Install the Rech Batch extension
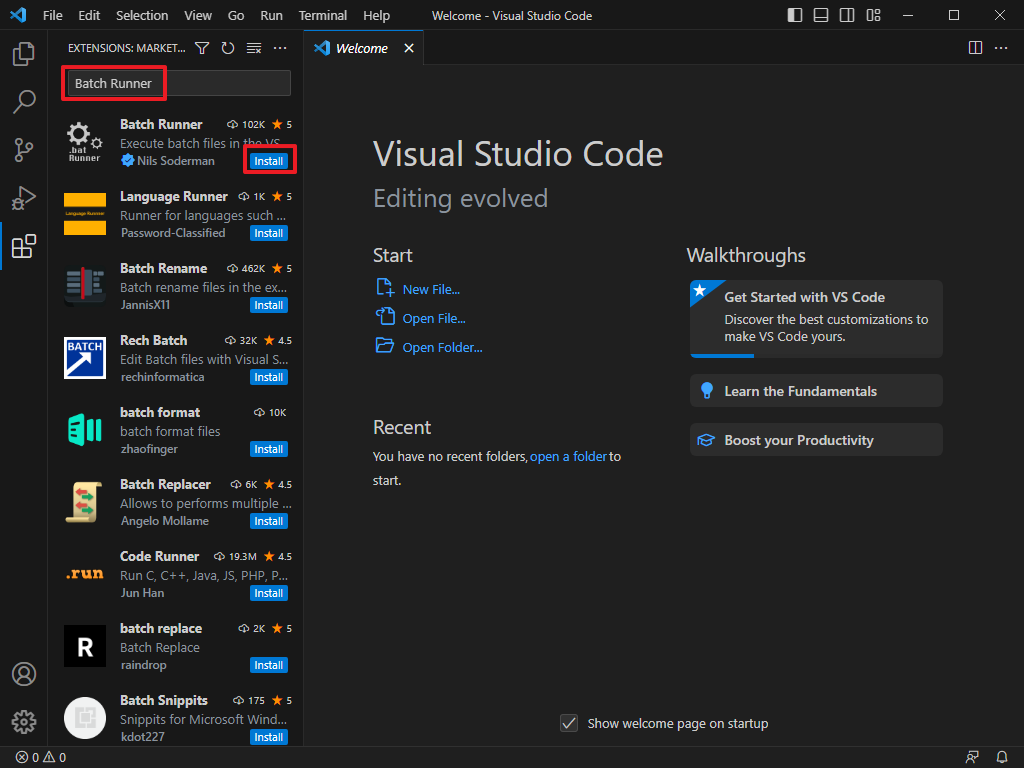The height and width of the screenshot is (768, 1024). coord(269,377)
